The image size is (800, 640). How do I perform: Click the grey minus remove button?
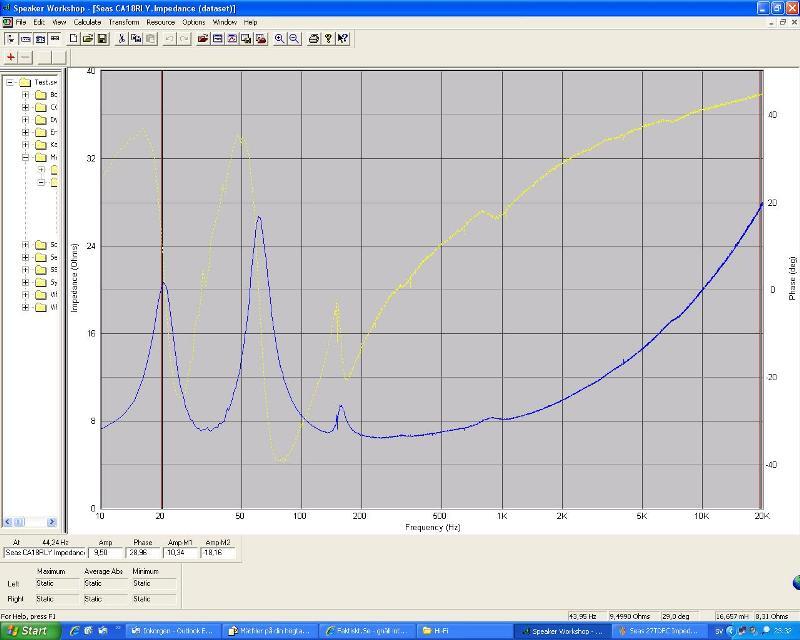25,57
